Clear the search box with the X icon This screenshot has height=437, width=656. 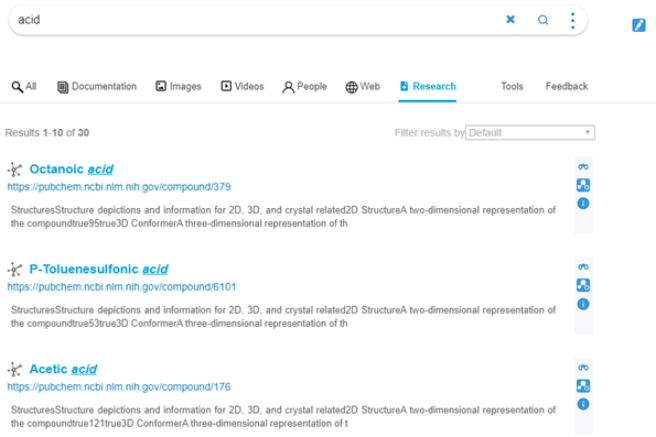[510, 19]
